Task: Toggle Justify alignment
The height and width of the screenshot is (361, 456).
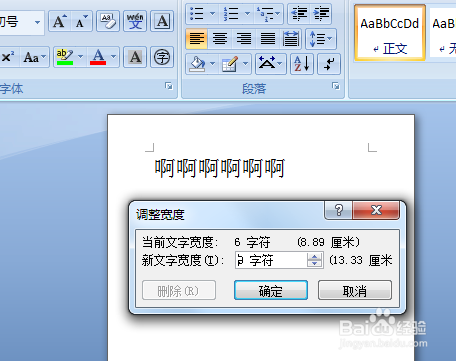Action: pyautogui.click(x=268, y=39)
